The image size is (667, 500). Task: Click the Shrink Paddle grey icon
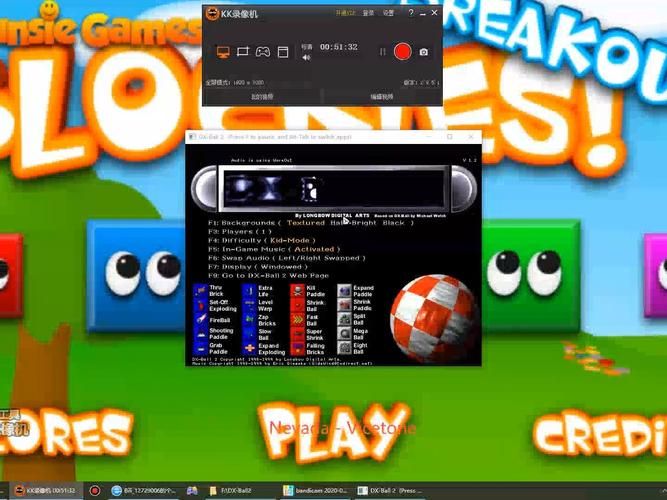345,305
